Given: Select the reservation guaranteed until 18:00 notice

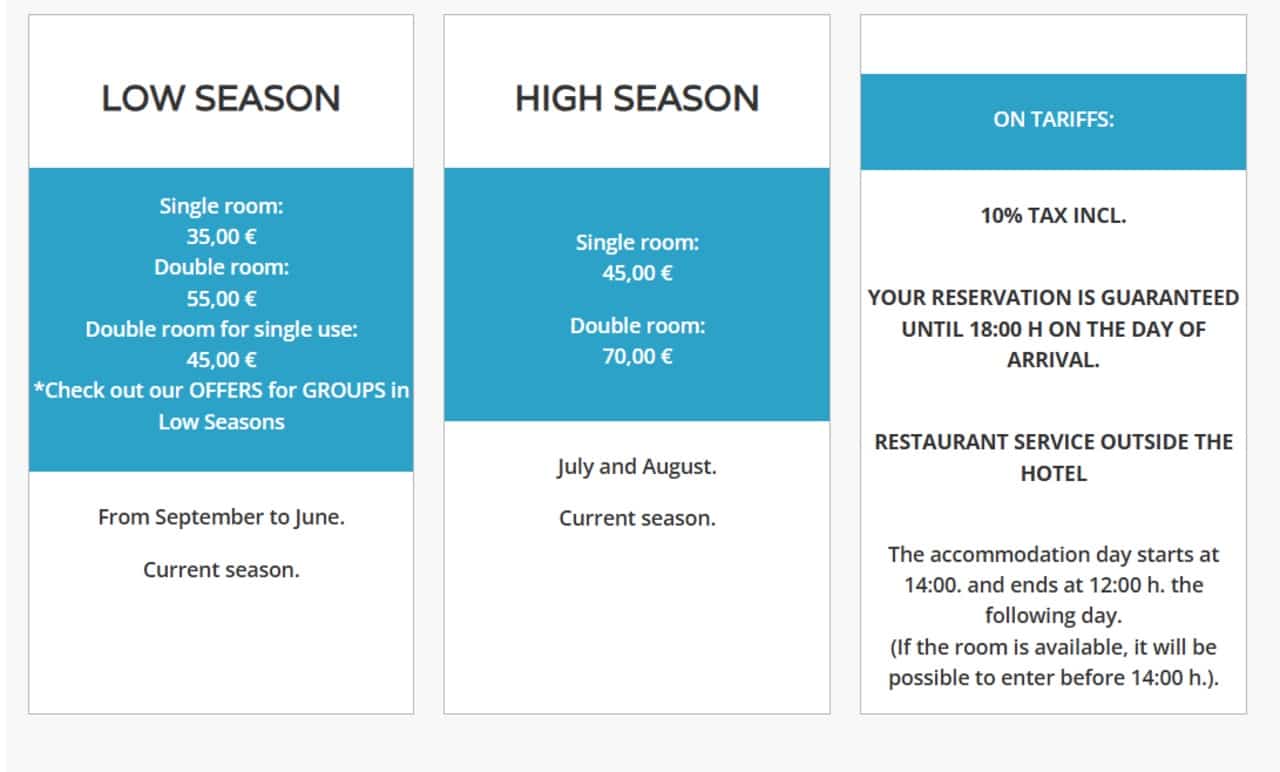Looking at the screenshot, I should click(1053, 329).
